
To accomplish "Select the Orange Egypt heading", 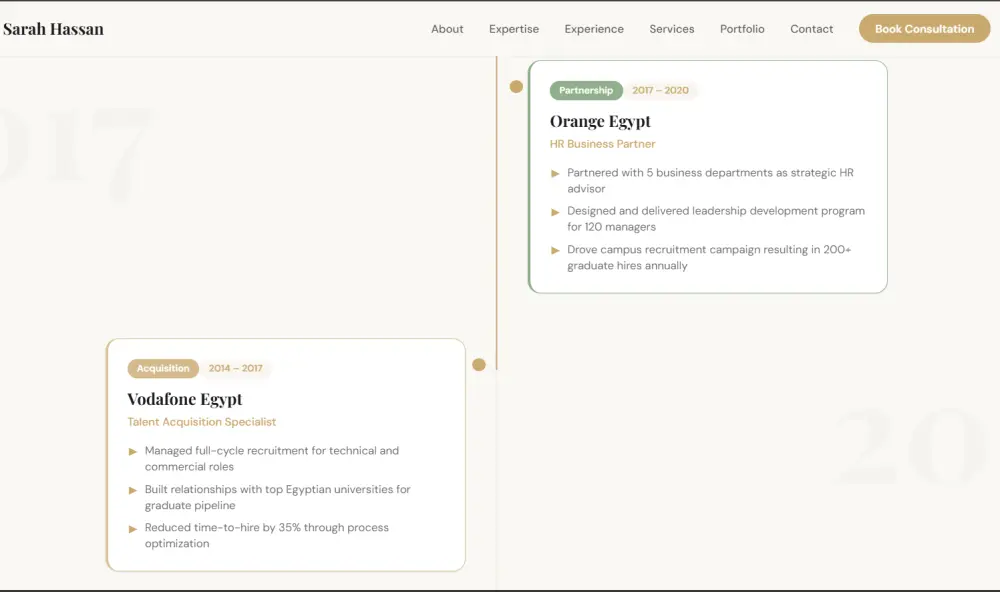I will click(x=600, y=121).
